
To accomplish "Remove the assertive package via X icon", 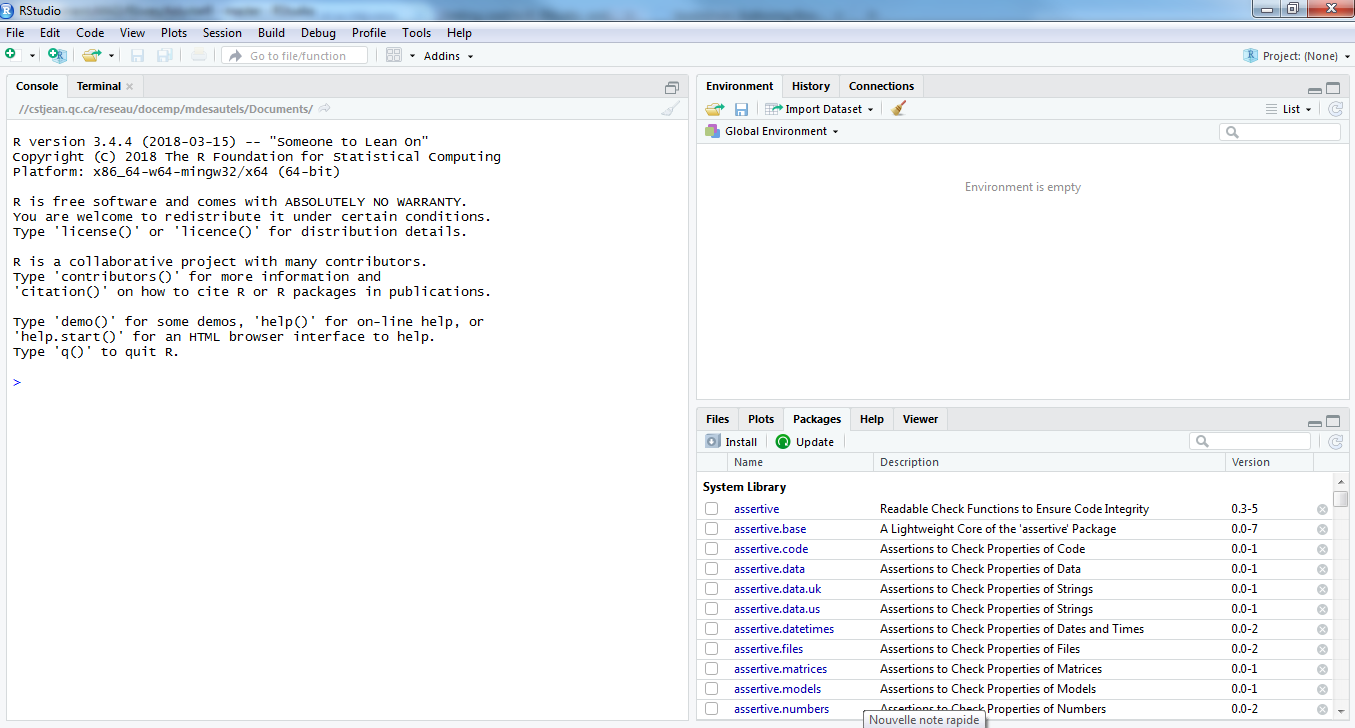I will click(x=1322, y=509).
